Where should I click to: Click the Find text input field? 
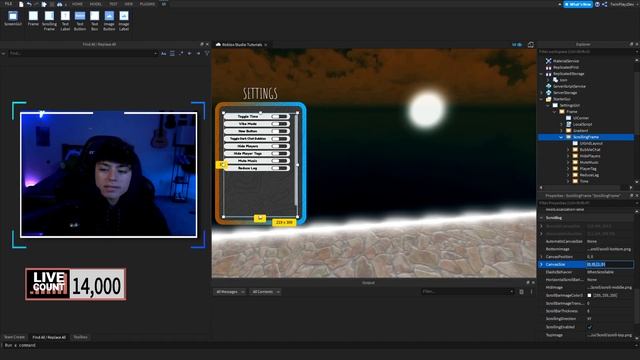tap(82, 53)
